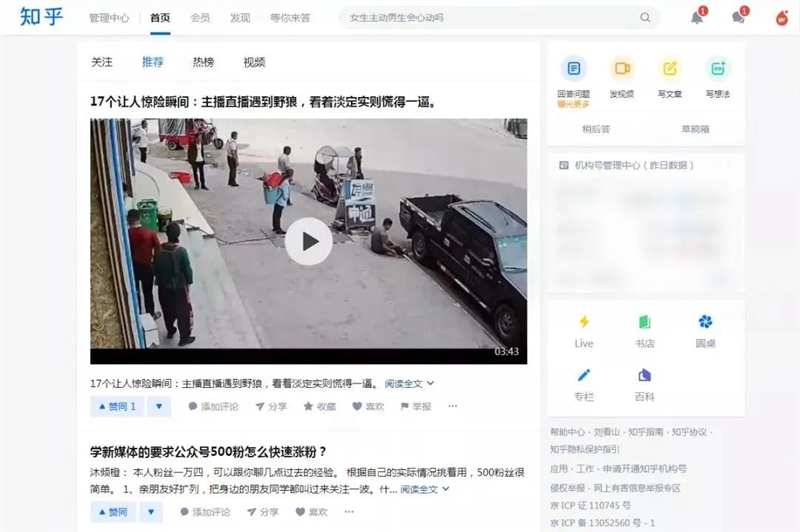Click the search magnifier icon
This screenshot has height=532, width=800.
(x=645, y=17)
